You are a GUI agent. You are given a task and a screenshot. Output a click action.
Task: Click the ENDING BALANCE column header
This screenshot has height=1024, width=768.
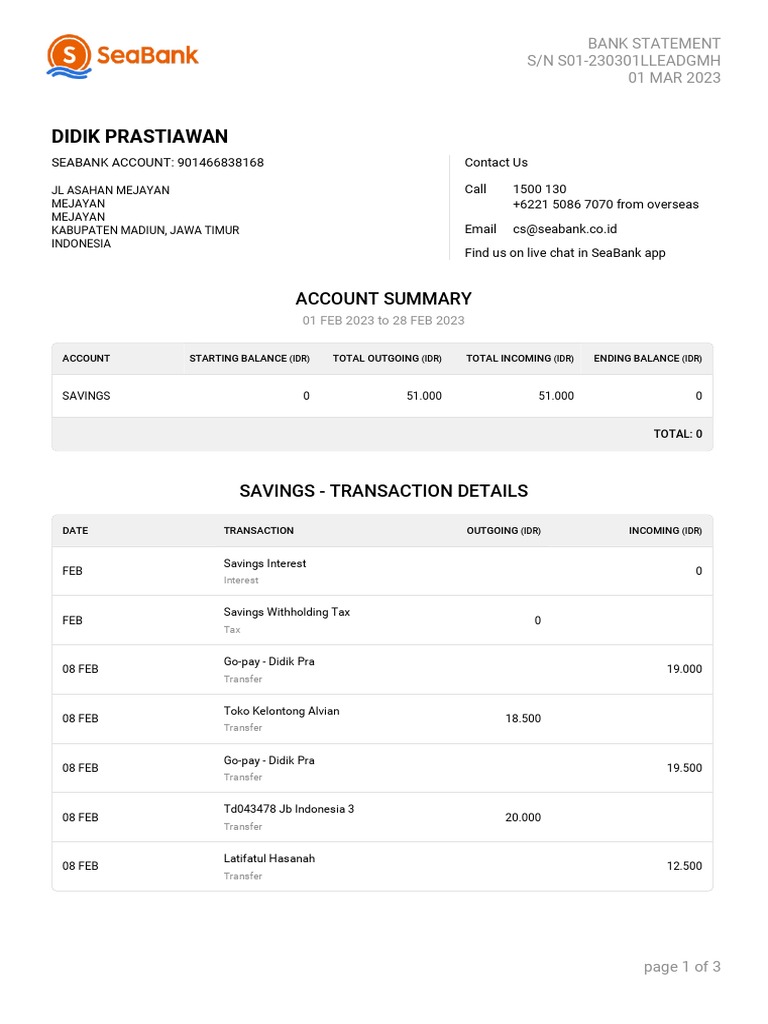[x=648, y=359]
